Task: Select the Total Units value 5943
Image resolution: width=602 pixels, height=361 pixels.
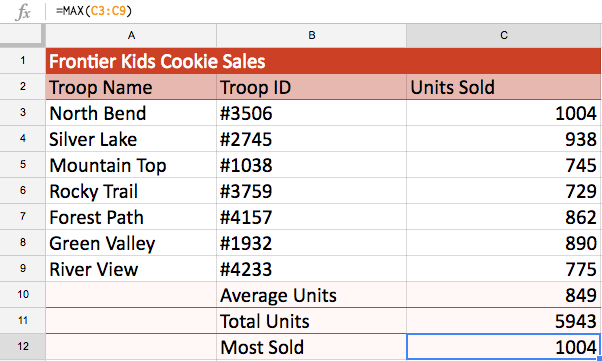Action: (x=504, y=321)
